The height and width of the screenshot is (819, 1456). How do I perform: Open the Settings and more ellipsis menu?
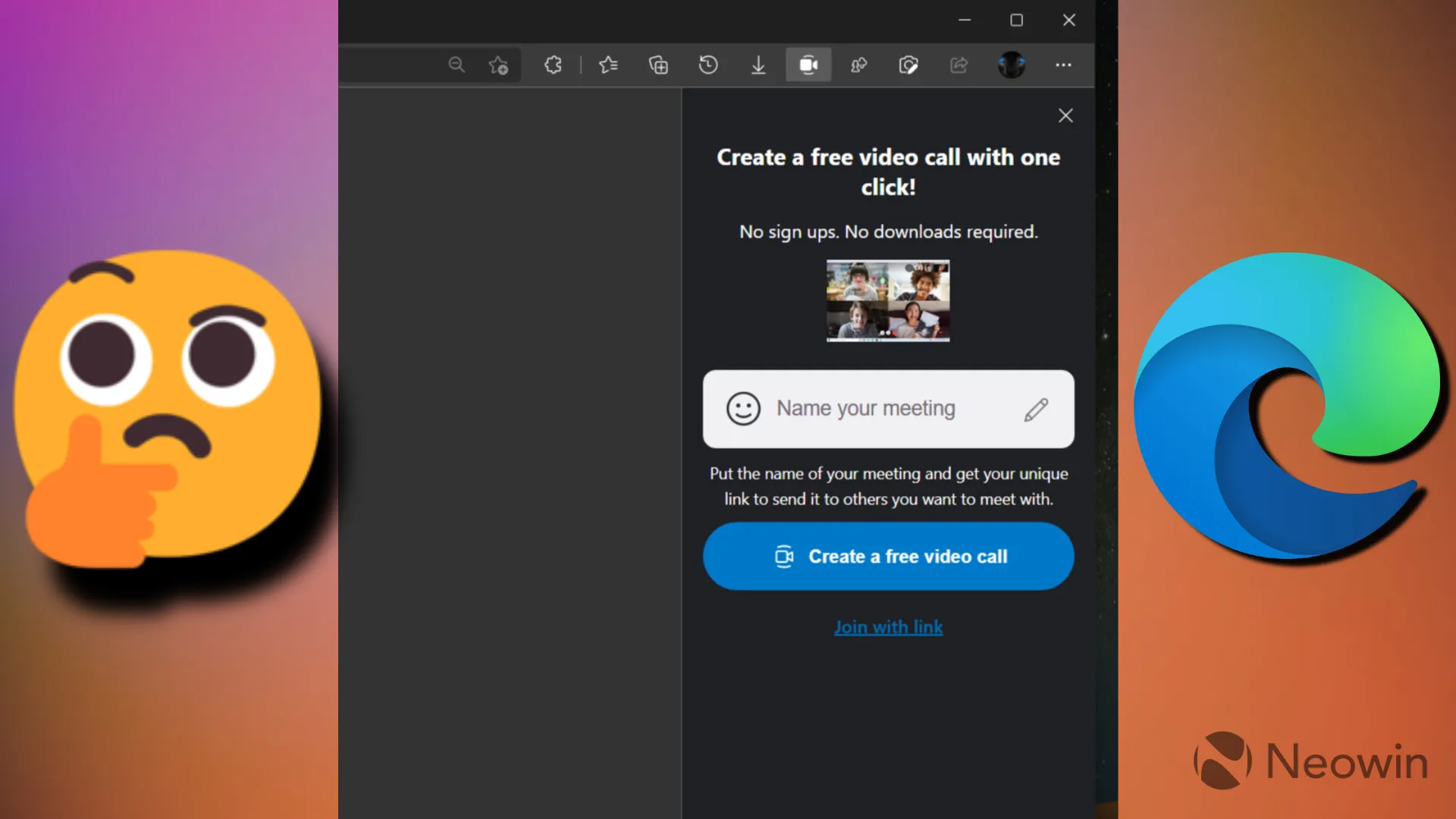pyautogui.click(x=1063, y=64)
